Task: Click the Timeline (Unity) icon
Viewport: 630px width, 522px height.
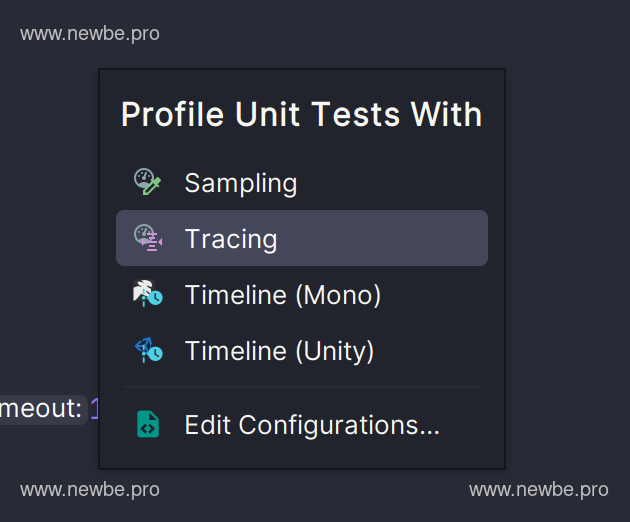Action: [x=148, y=350]
